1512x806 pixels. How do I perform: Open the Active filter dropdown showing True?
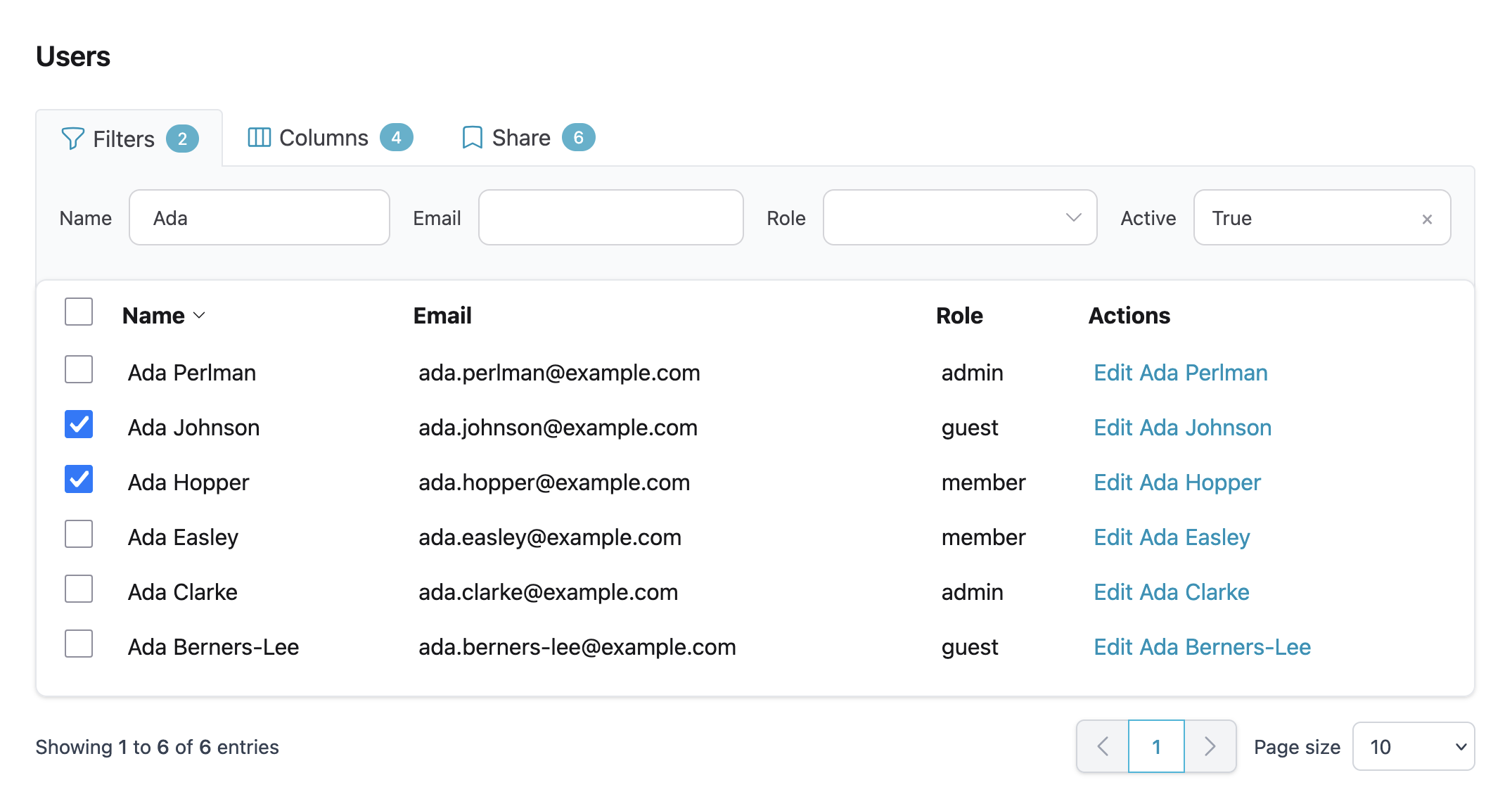click(x=1322, y=217)
